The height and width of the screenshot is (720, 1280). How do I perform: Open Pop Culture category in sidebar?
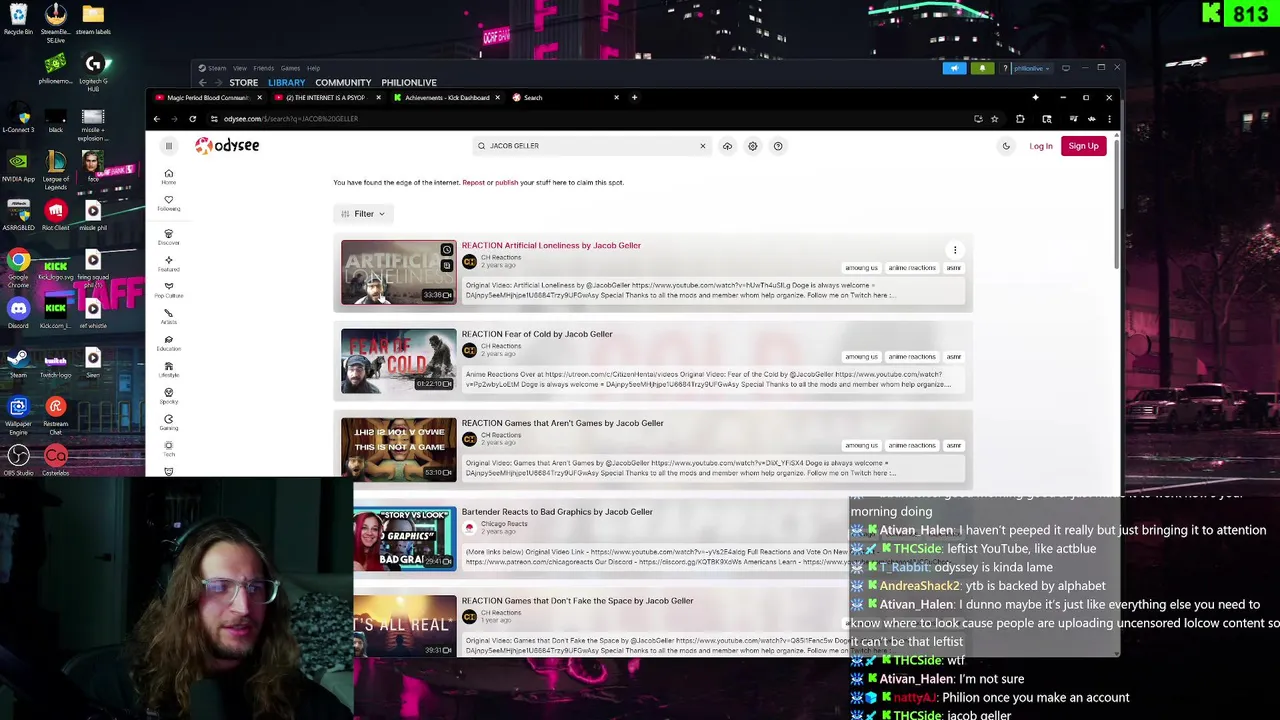[x=168, y=290]
